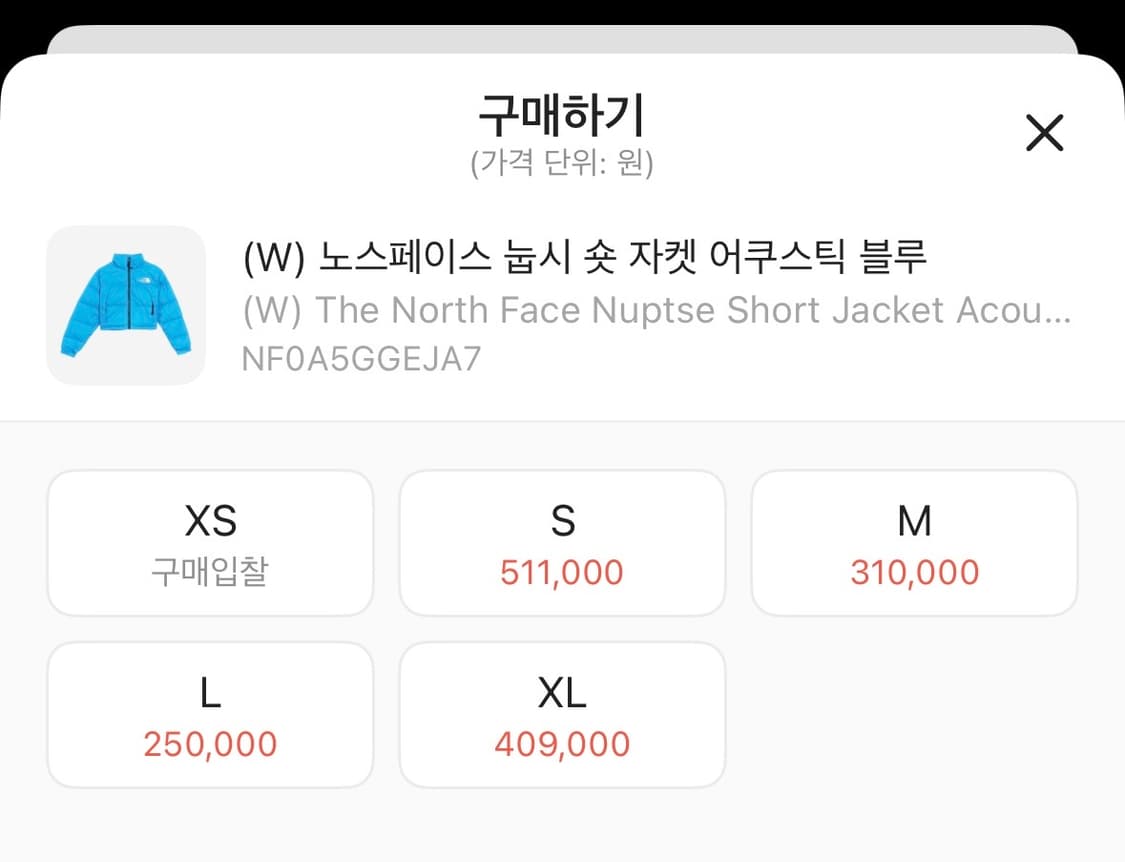The width and height of the screenshot is (1125, 862).
Task: Click the cheapest size option L
Action: tap(210, 713)
